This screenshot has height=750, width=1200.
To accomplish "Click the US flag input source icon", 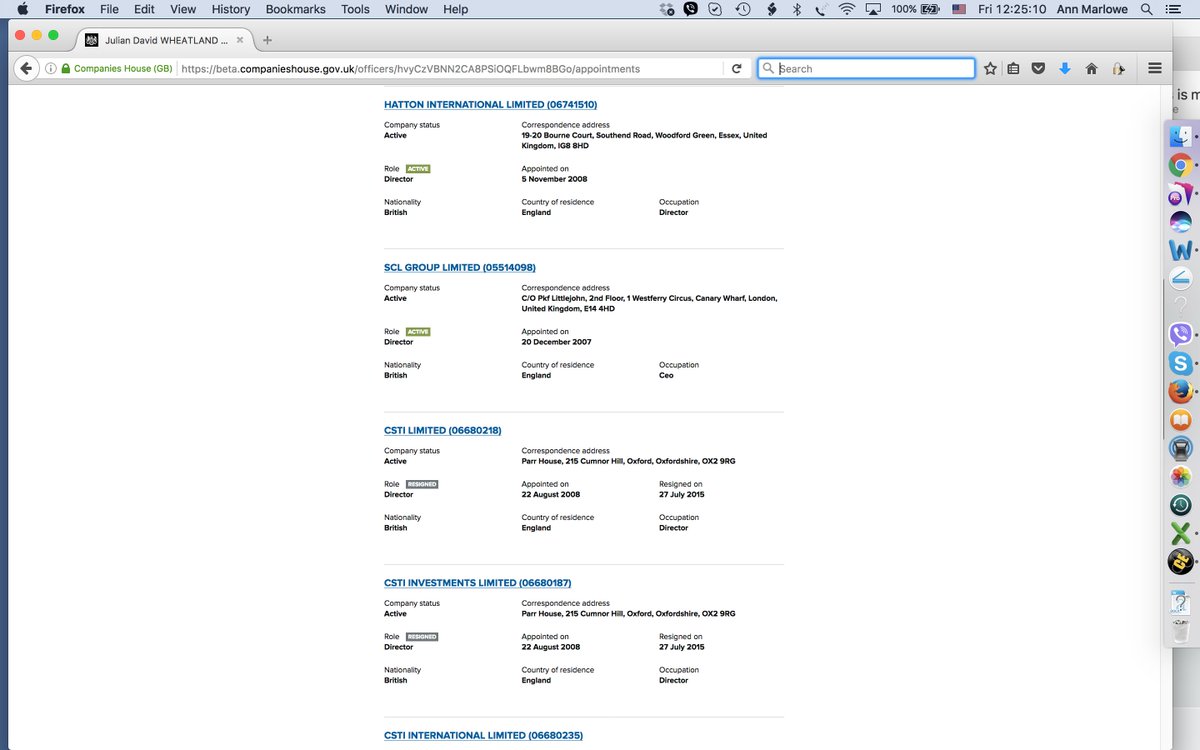I will pyautogui.click(x=959, y=9).
